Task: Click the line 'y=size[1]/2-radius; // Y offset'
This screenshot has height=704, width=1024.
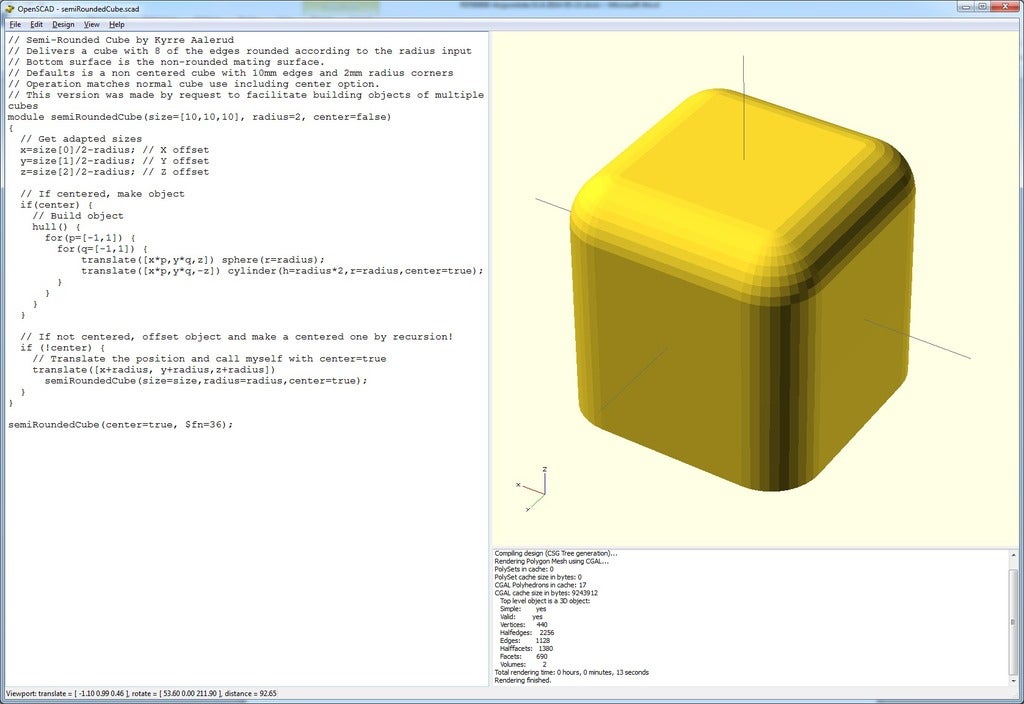Action: 114,161
